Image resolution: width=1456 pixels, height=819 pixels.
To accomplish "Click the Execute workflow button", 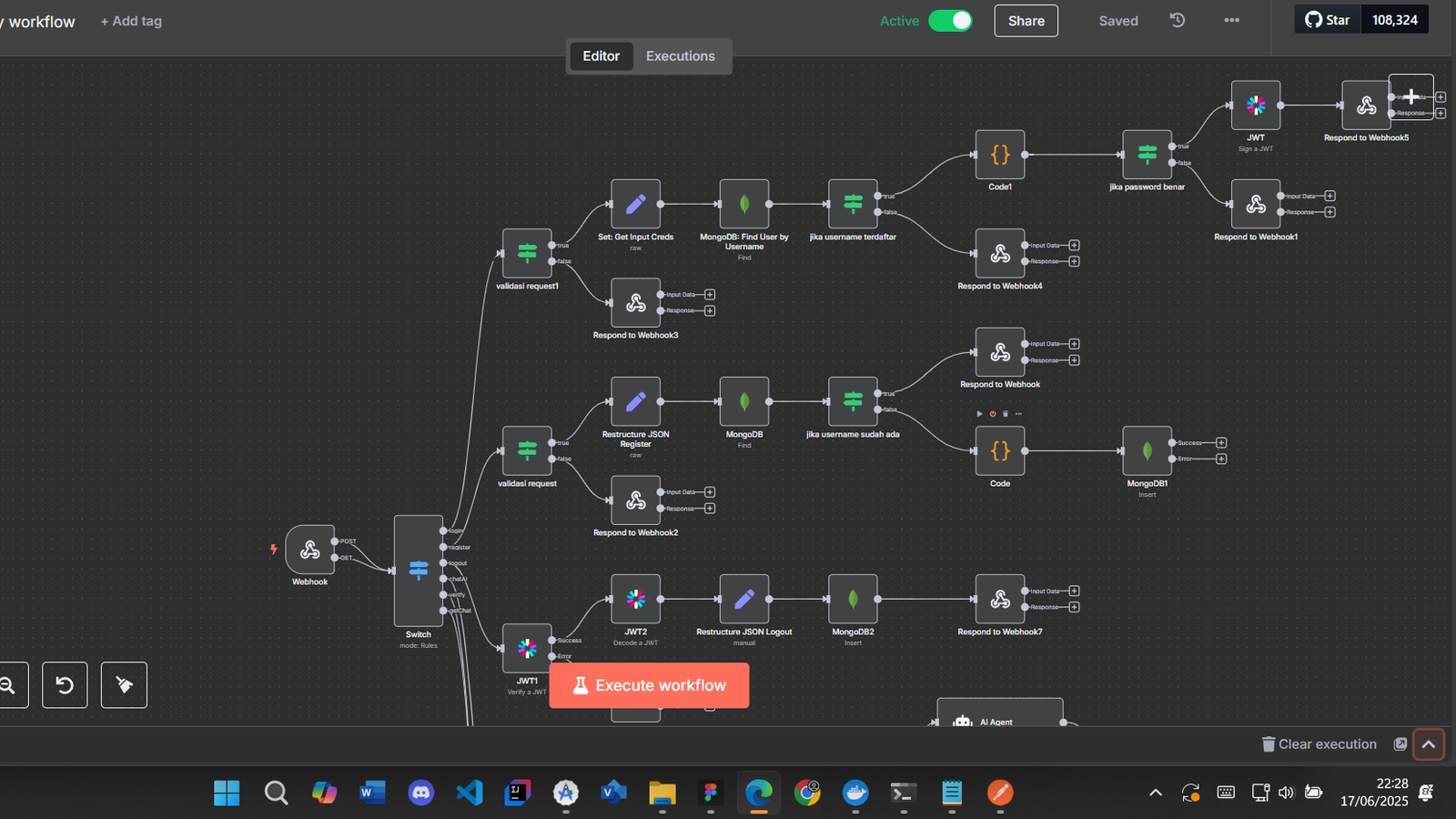I will click(649, 685).
